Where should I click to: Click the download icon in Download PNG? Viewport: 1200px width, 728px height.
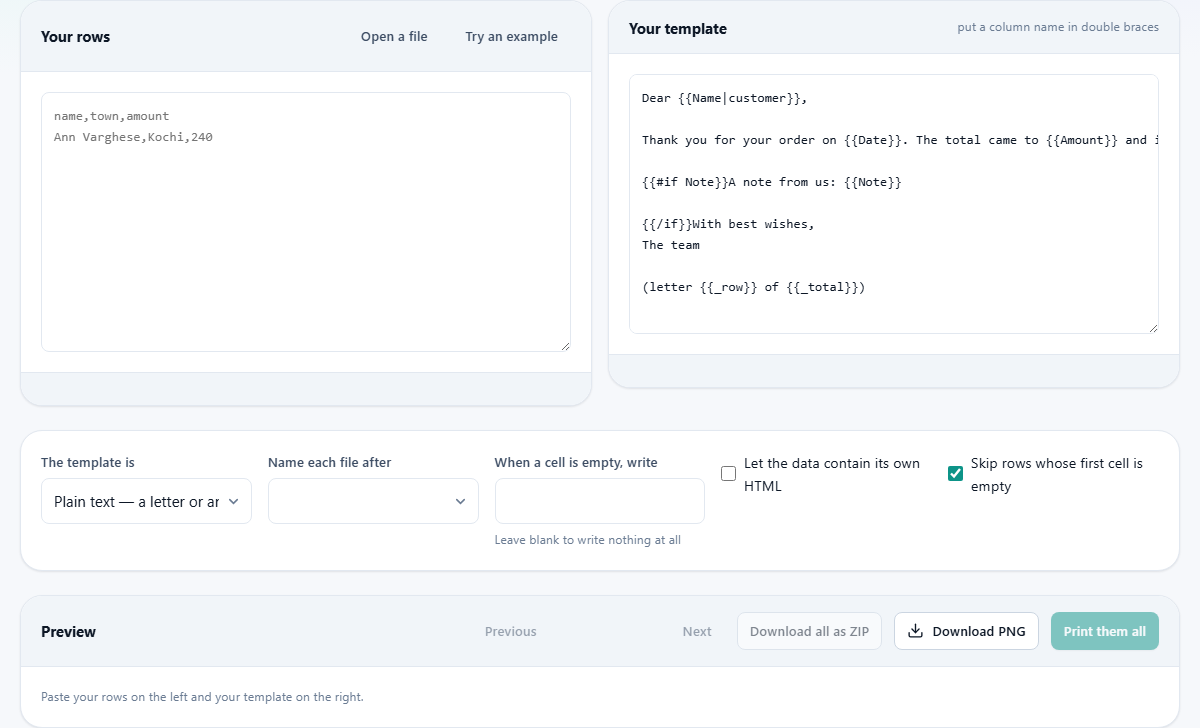[x=915, y=631]
